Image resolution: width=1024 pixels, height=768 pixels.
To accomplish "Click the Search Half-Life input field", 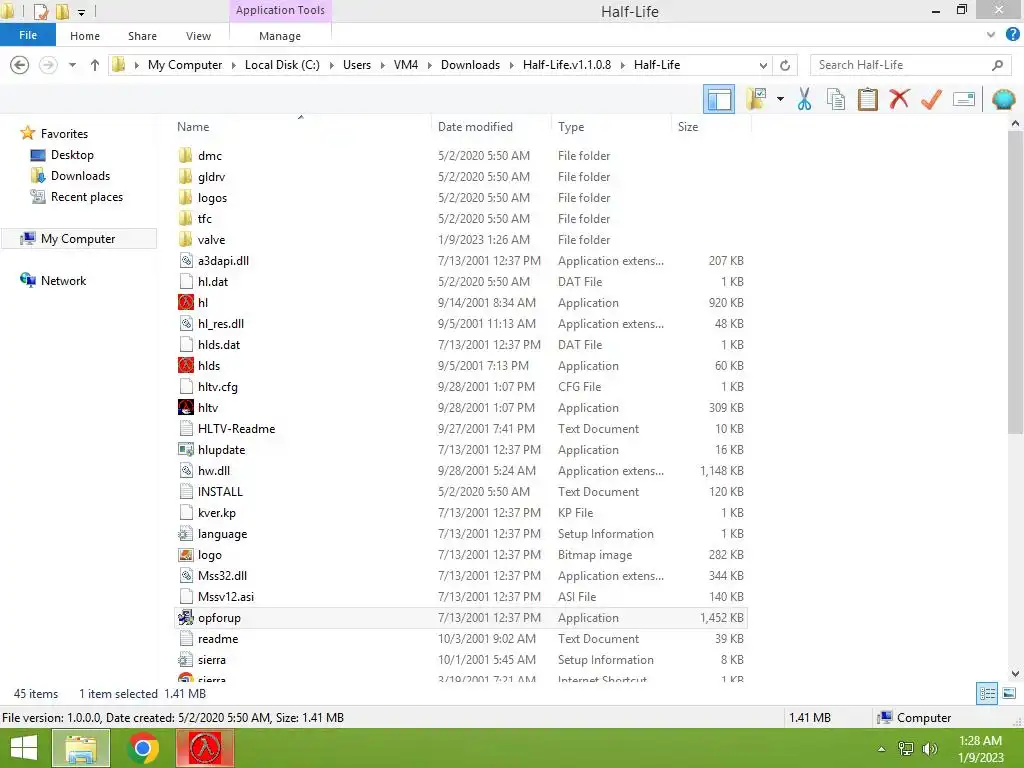I will [x=910, y=65].
